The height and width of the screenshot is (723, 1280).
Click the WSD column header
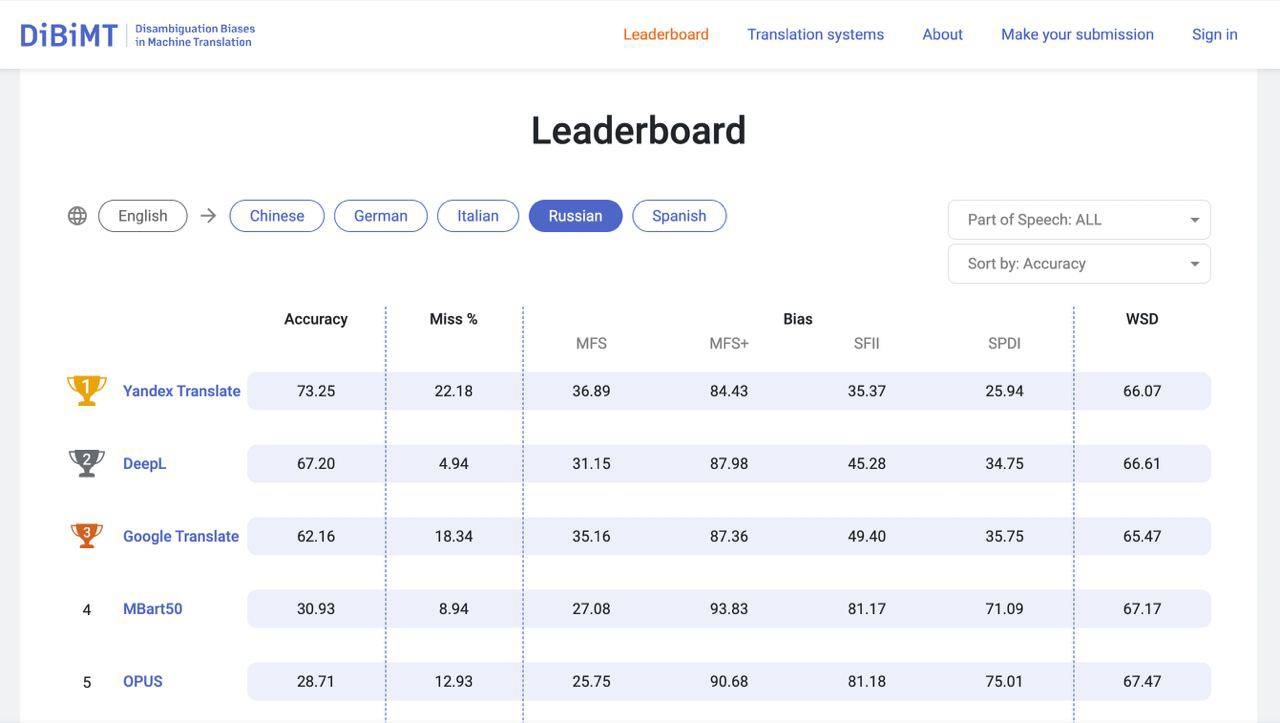pos(1142,319)
